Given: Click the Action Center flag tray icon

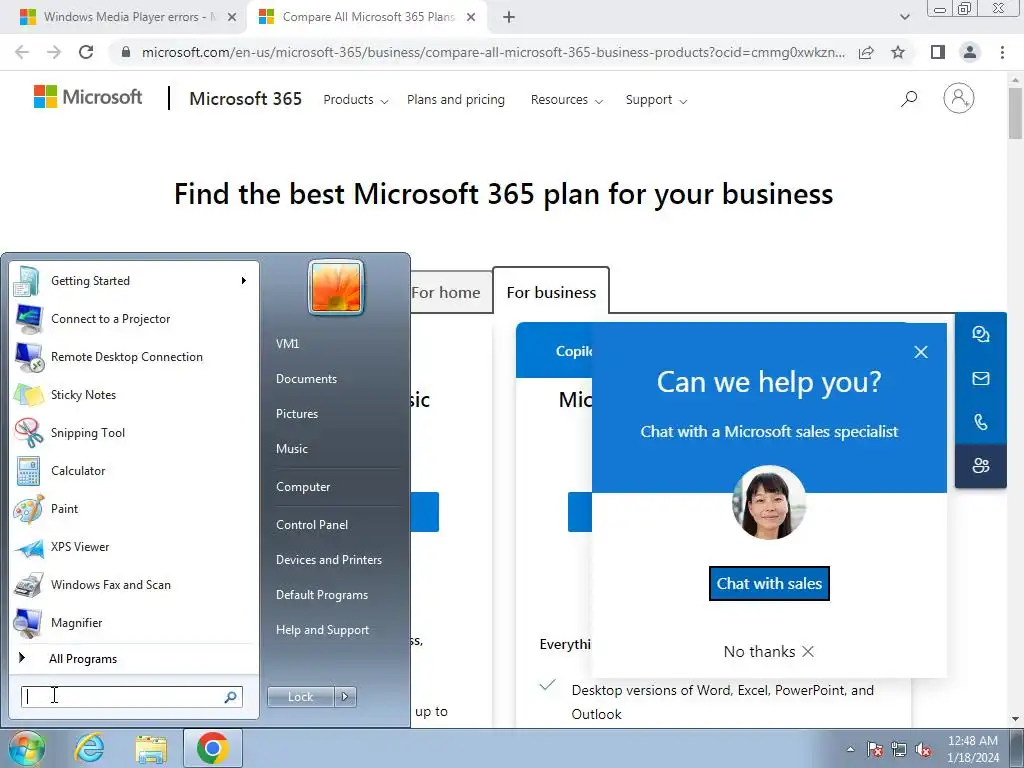Looking at the screenshot, I should click(x=875, y=749).
